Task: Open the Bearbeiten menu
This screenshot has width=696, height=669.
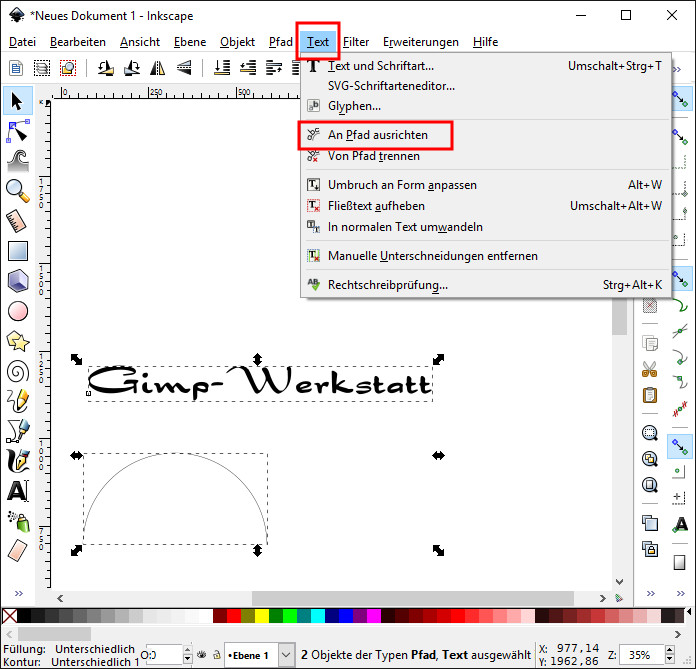Action: point(78,42)
